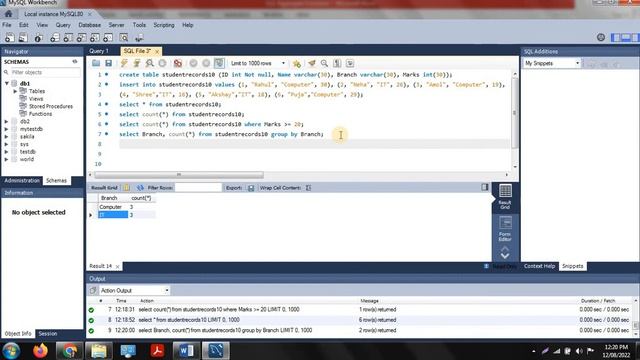Viewport: 640px width, 360px height.
Task: Toggle the auto-commit mode button
Action: click(219, 63)
